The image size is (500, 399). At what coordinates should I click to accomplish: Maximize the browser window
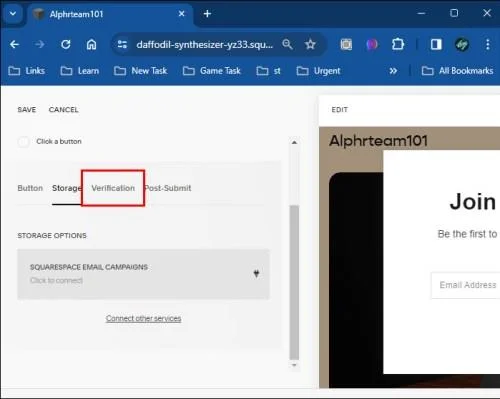click(x=454, y=13)
